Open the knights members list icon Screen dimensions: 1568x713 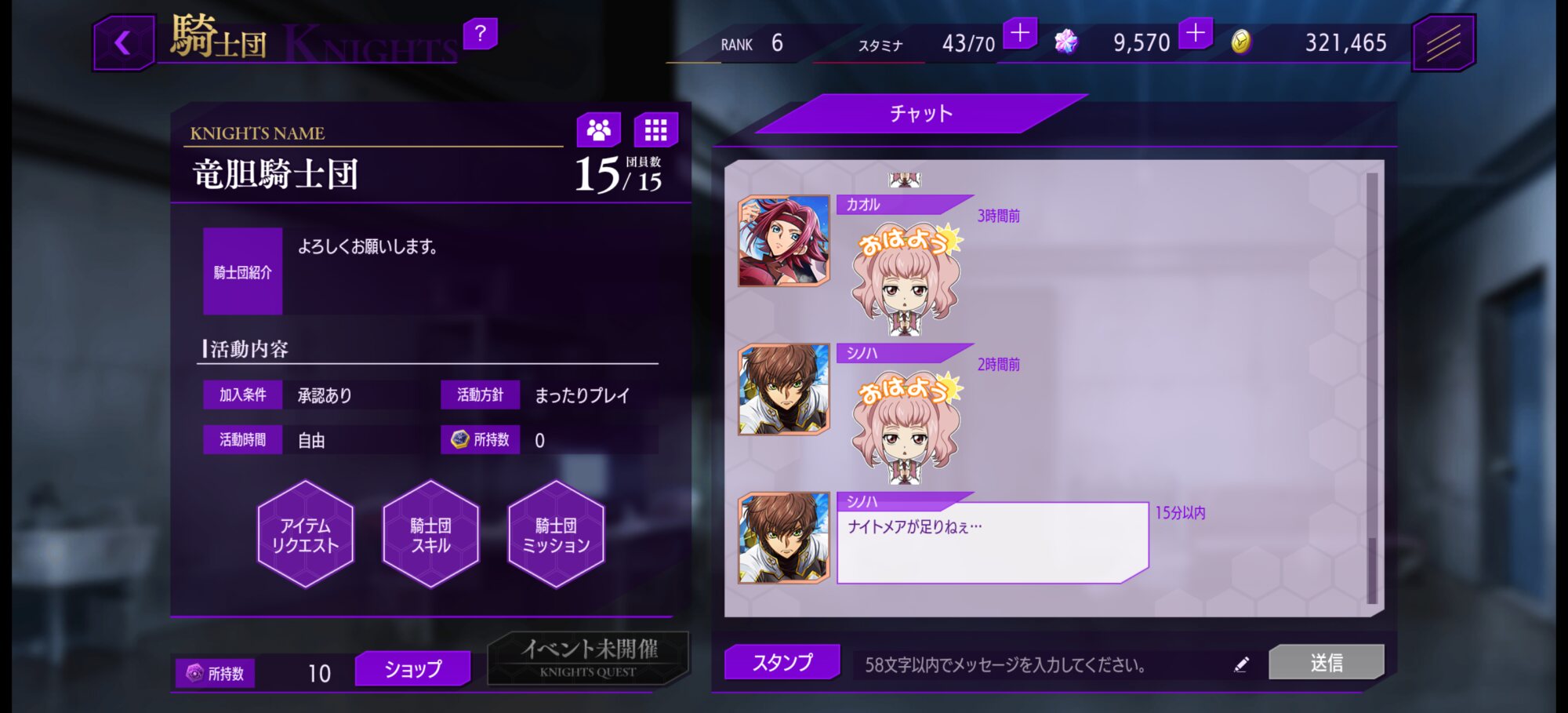(599, 130)
